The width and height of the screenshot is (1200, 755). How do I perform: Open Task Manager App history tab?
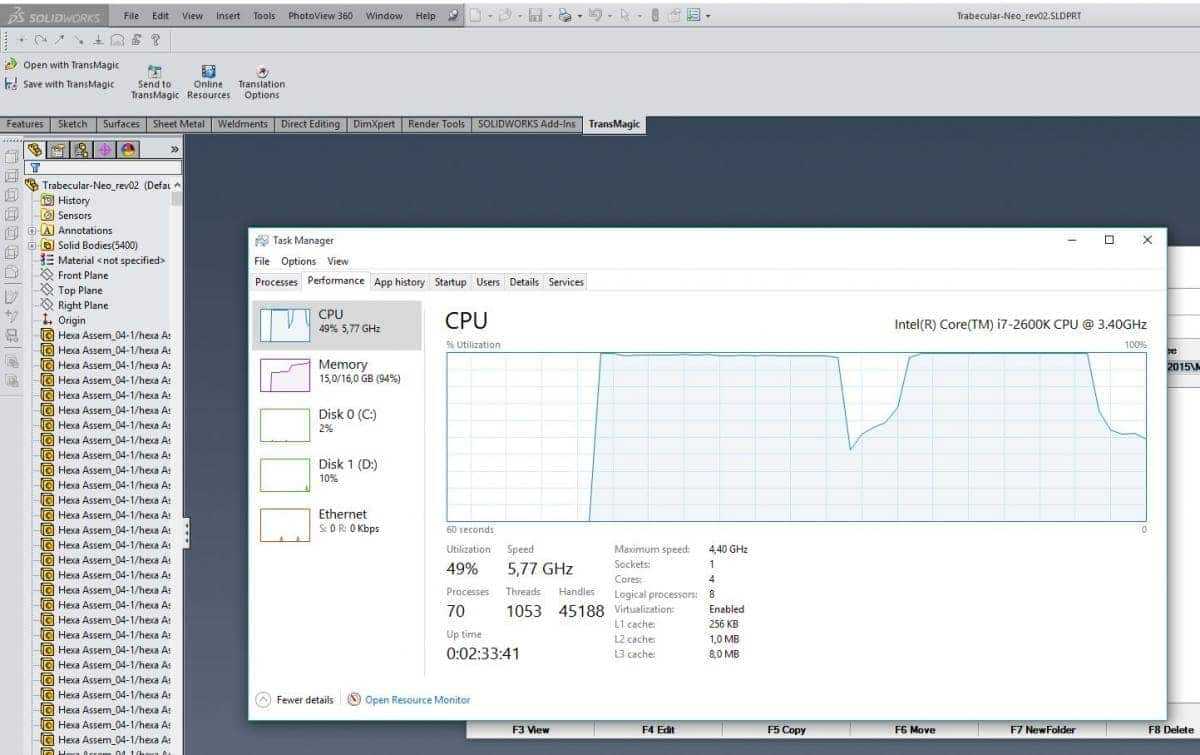(x=399, y=282)
